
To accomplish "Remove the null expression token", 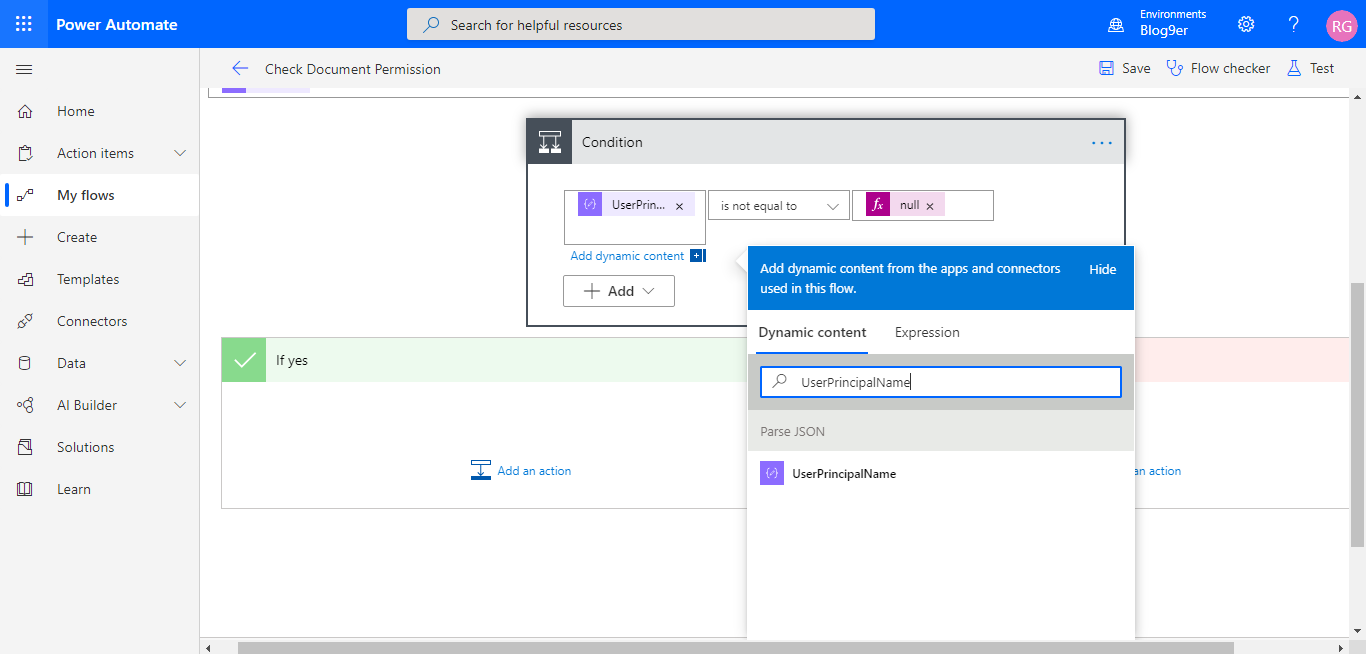I will (929, 206).
